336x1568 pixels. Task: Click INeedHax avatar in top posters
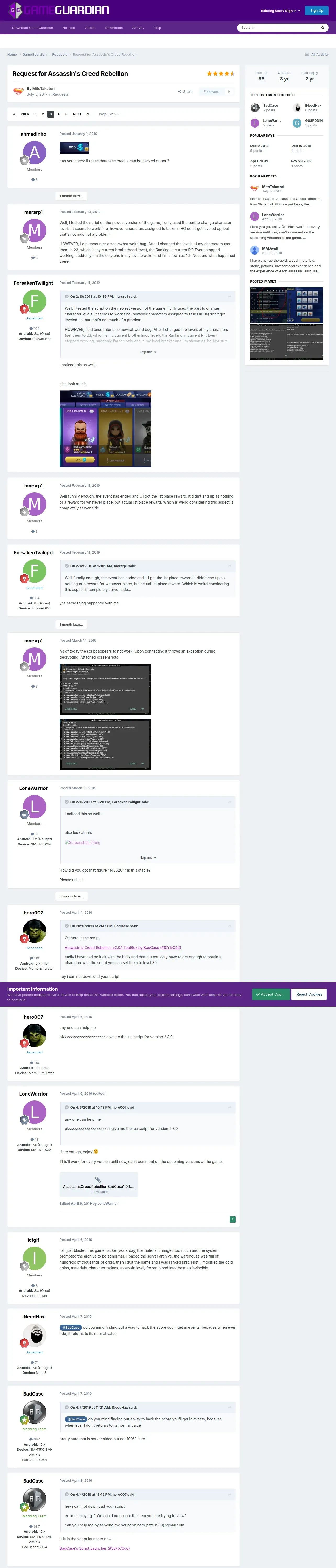[297, 108]
